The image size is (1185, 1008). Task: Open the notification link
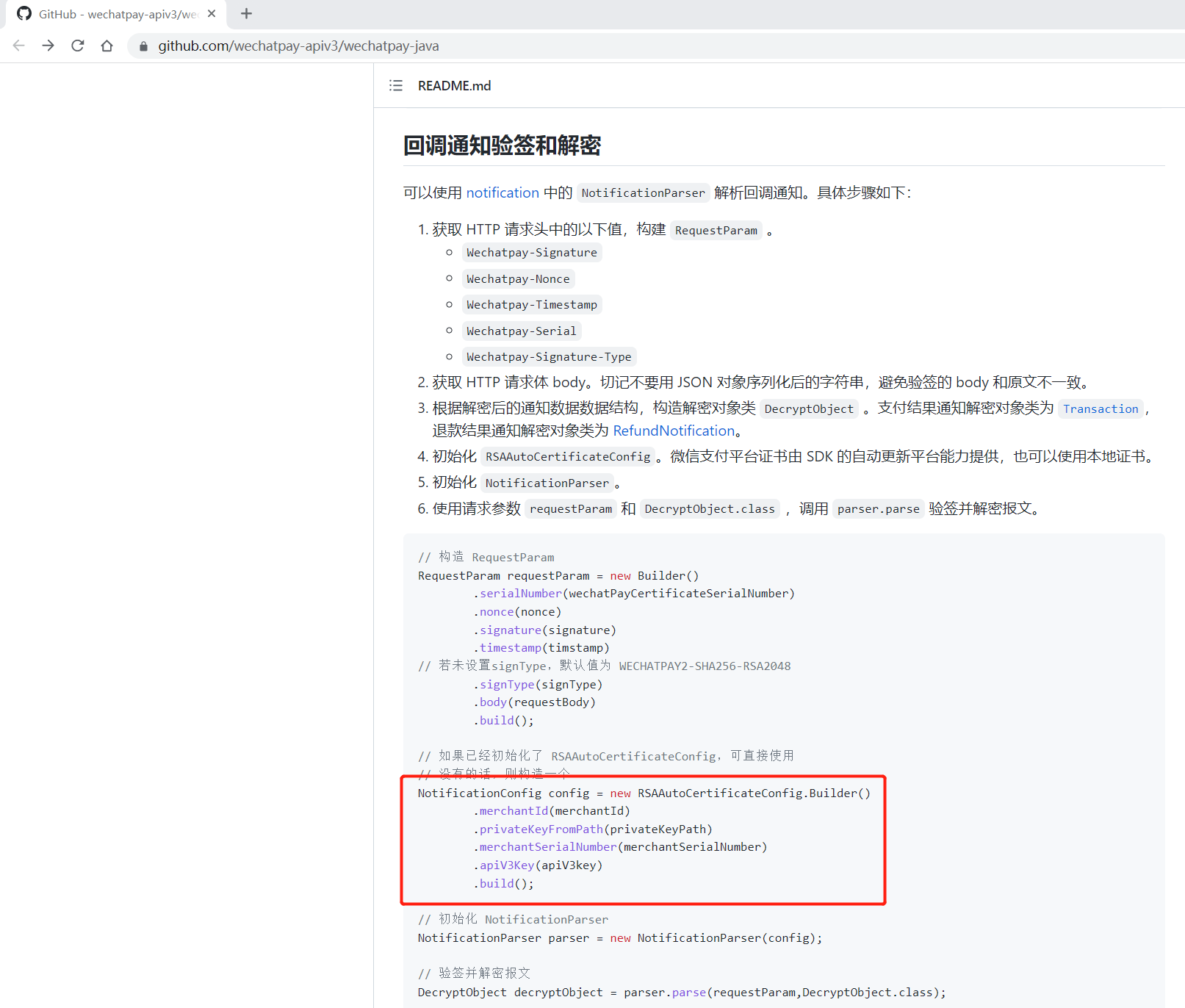503,192
